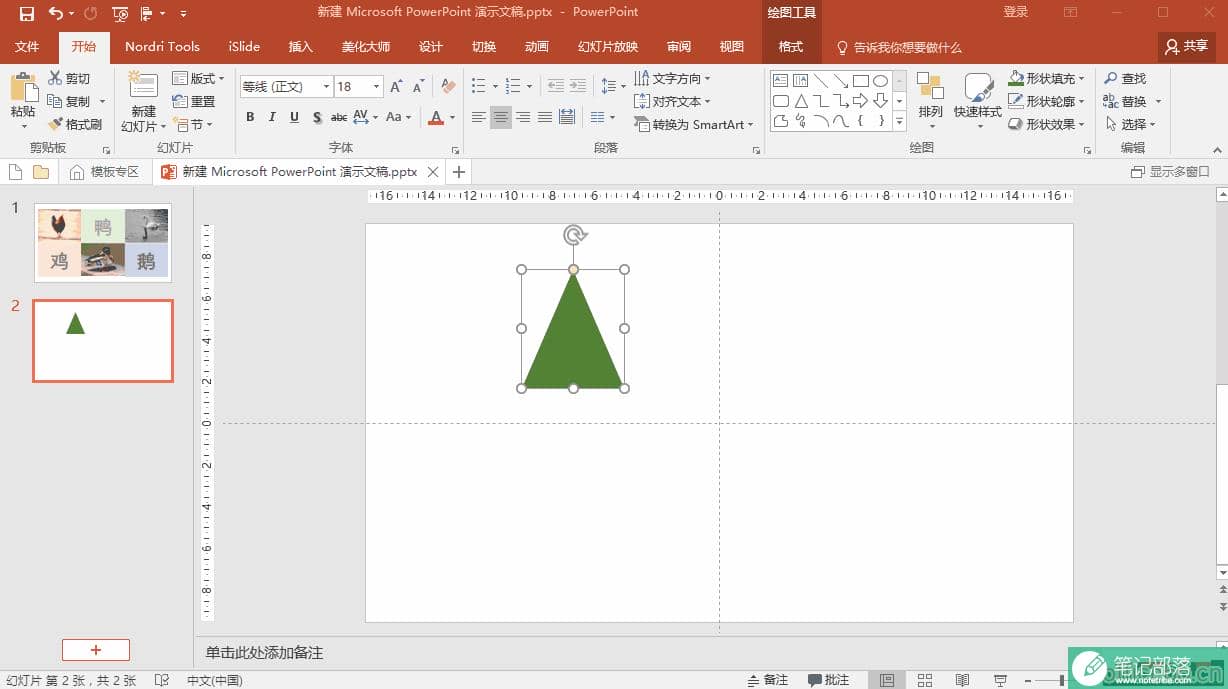1228x689 pixels.
Task: Align text left
Action: tap(479, 117)
